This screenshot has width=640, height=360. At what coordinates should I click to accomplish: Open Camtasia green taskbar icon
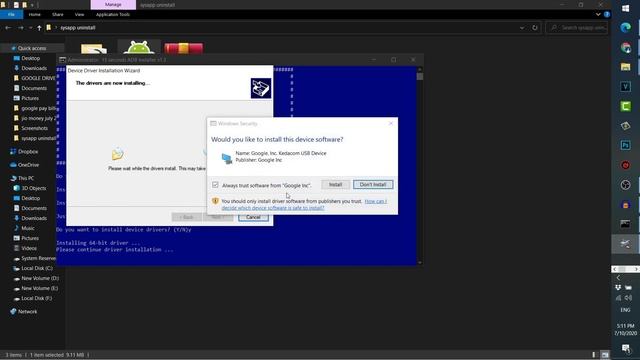(x=625, y=106)
